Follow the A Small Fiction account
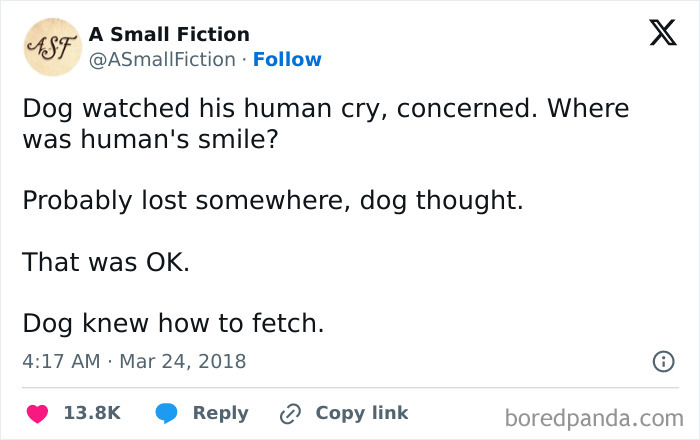The image size is (700, 440). 287,59
